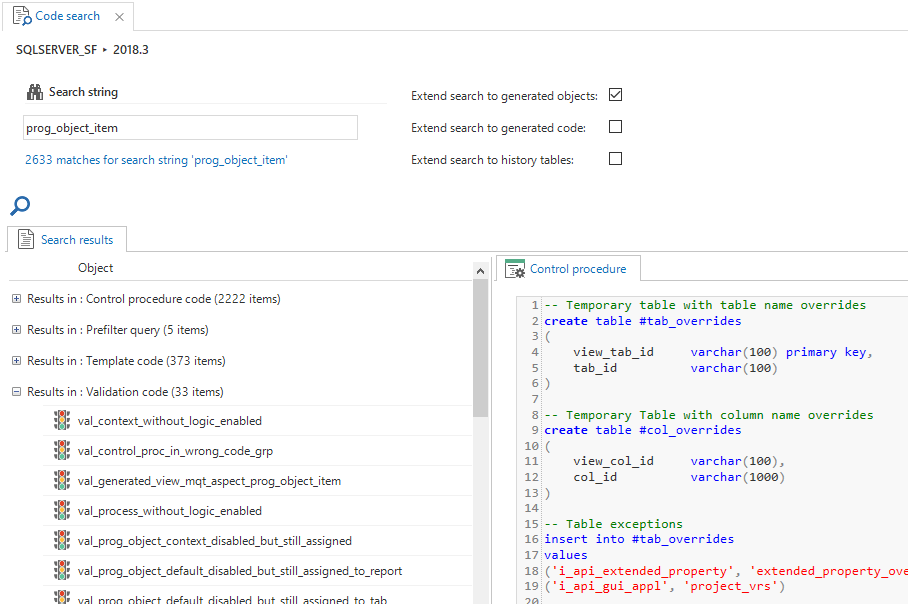Open the Control procedure tab
The height and width of the screenshot is (604, 908).
click(568, 269)
